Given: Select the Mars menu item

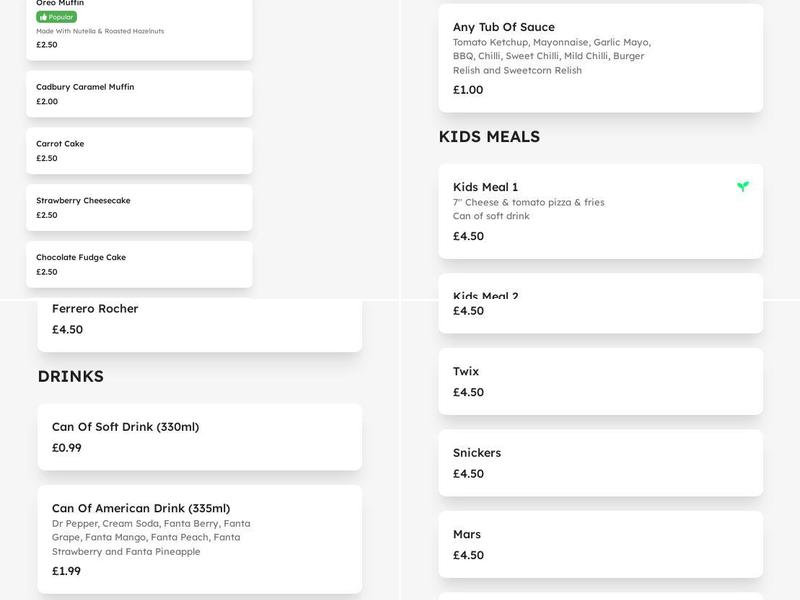Looking at the screenshot, I should click(600, 544).
